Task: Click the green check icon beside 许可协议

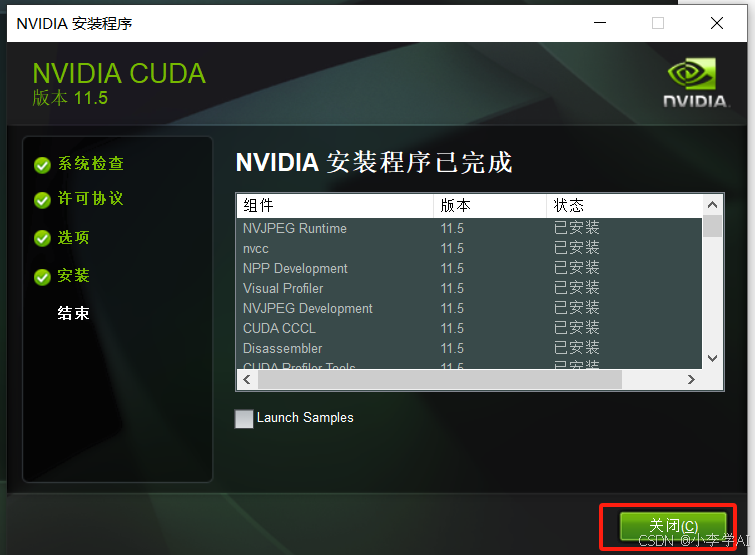Action: 42,200
